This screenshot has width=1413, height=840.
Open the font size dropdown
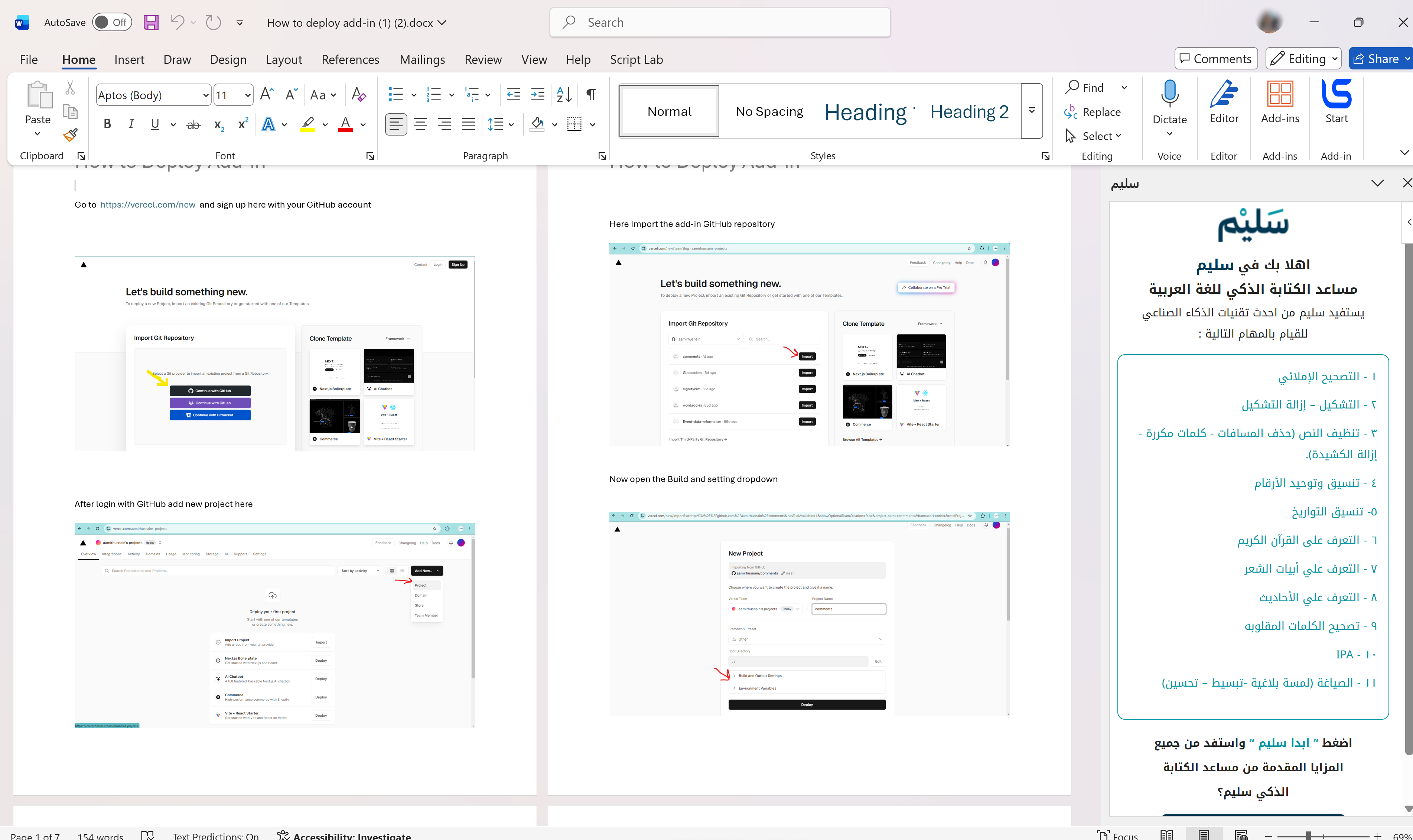(247, 95)
